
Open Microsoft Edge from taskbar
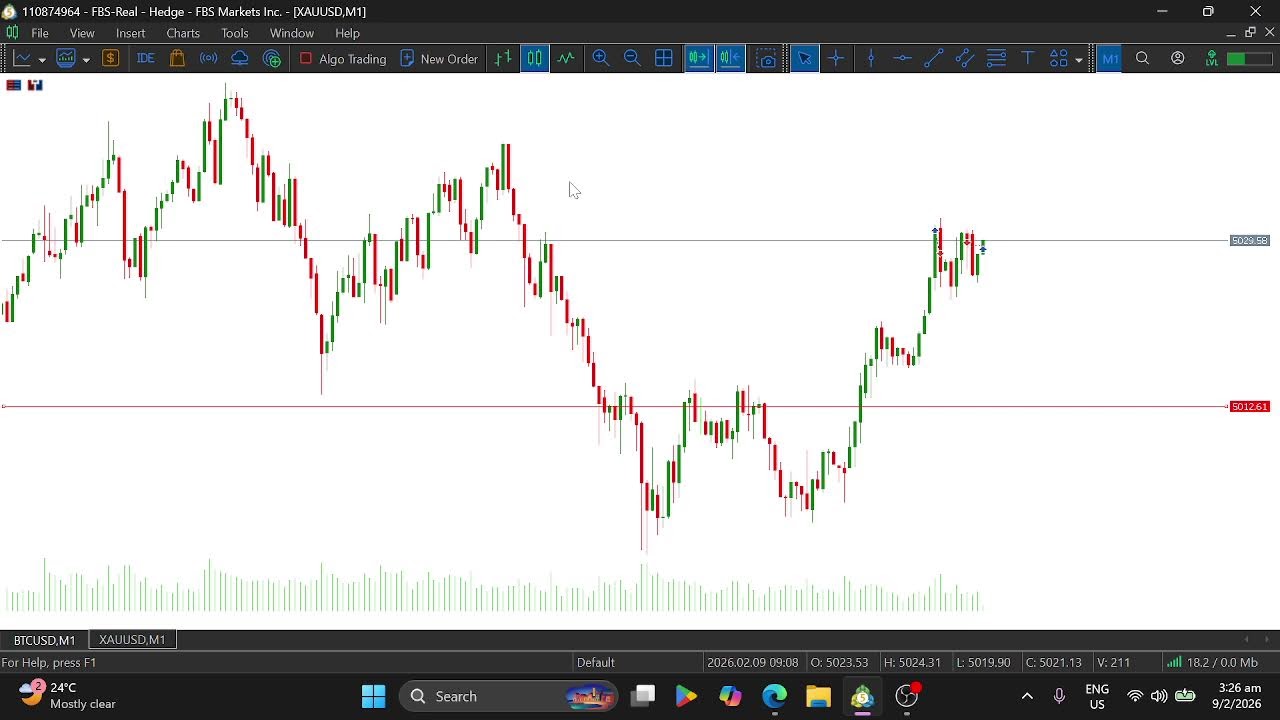[775, 696]
